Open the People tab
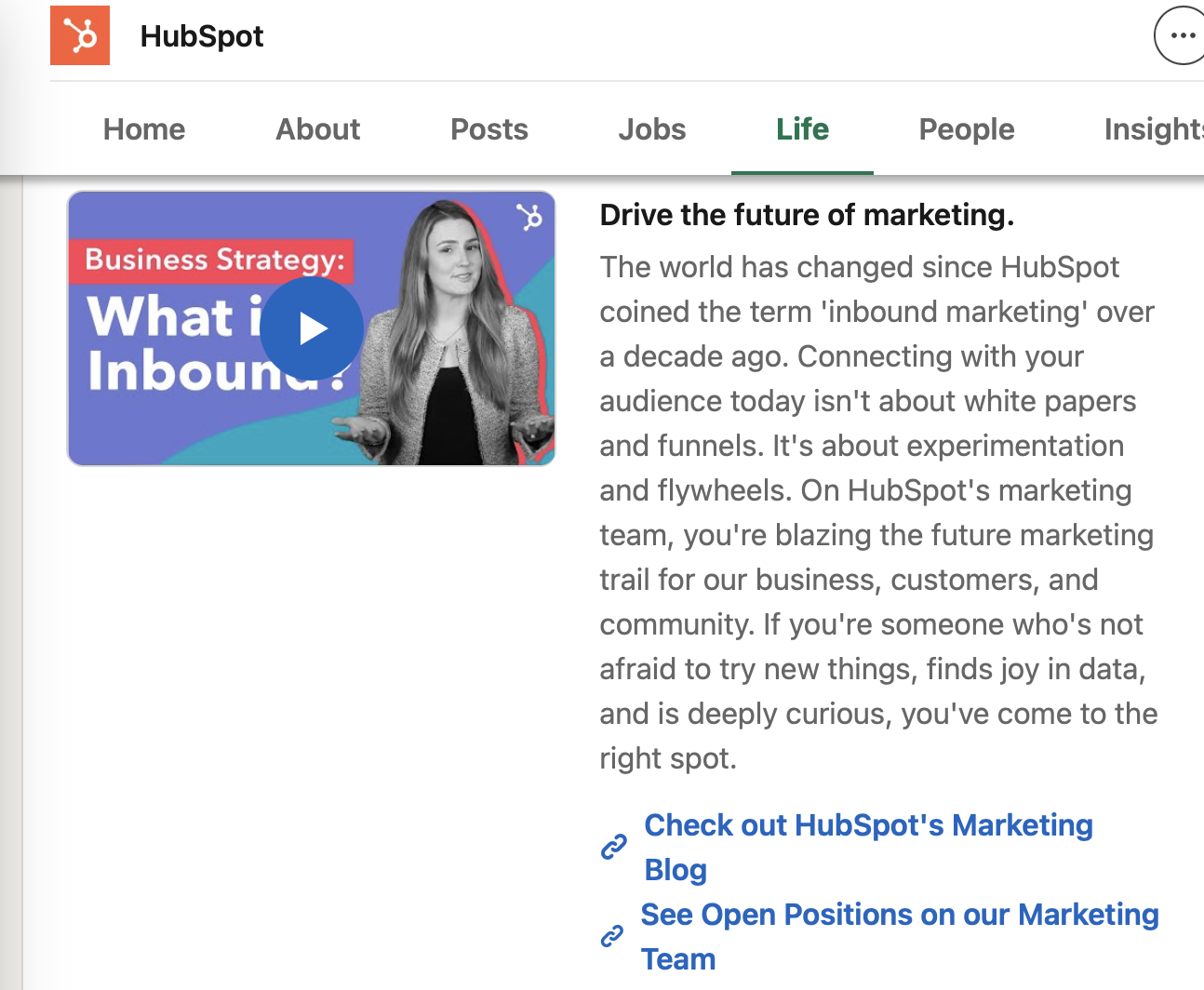The height and width of the screenshot is (990, 1204). [966, 129]
